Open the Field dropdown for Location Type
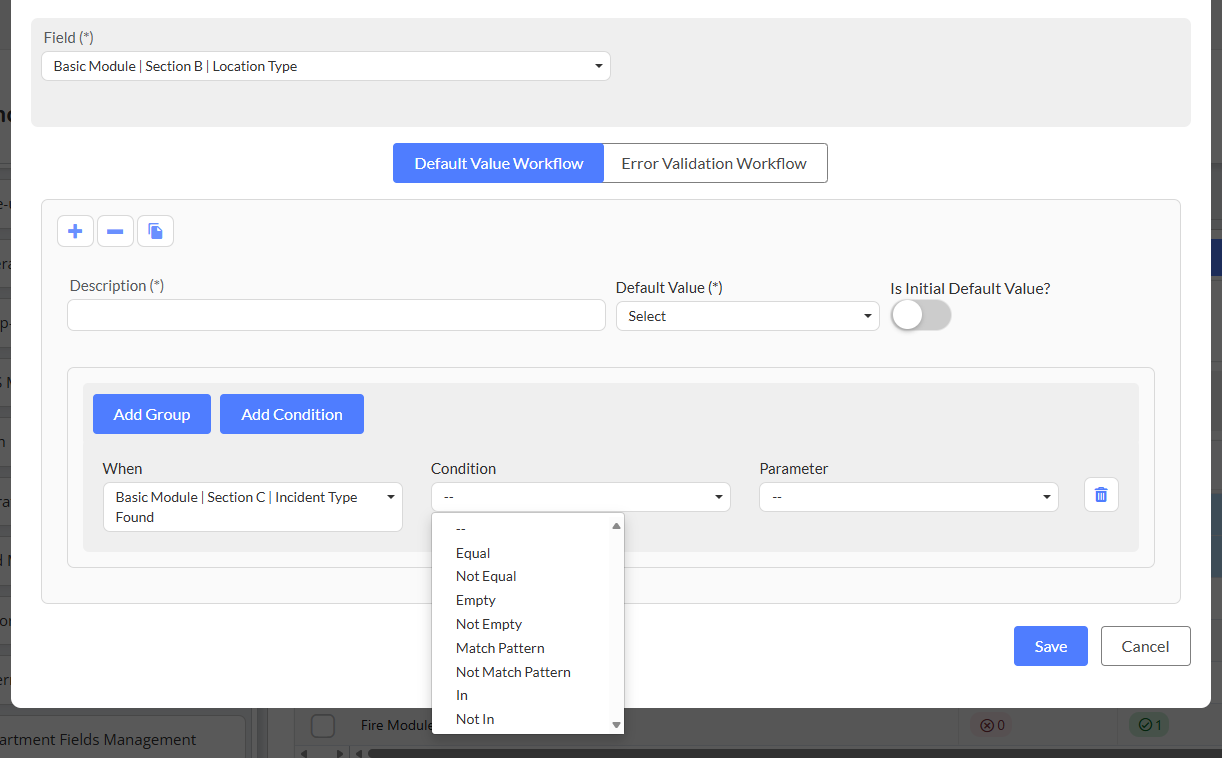Viewport: 1222px width, 758px height. pos(326,66)
